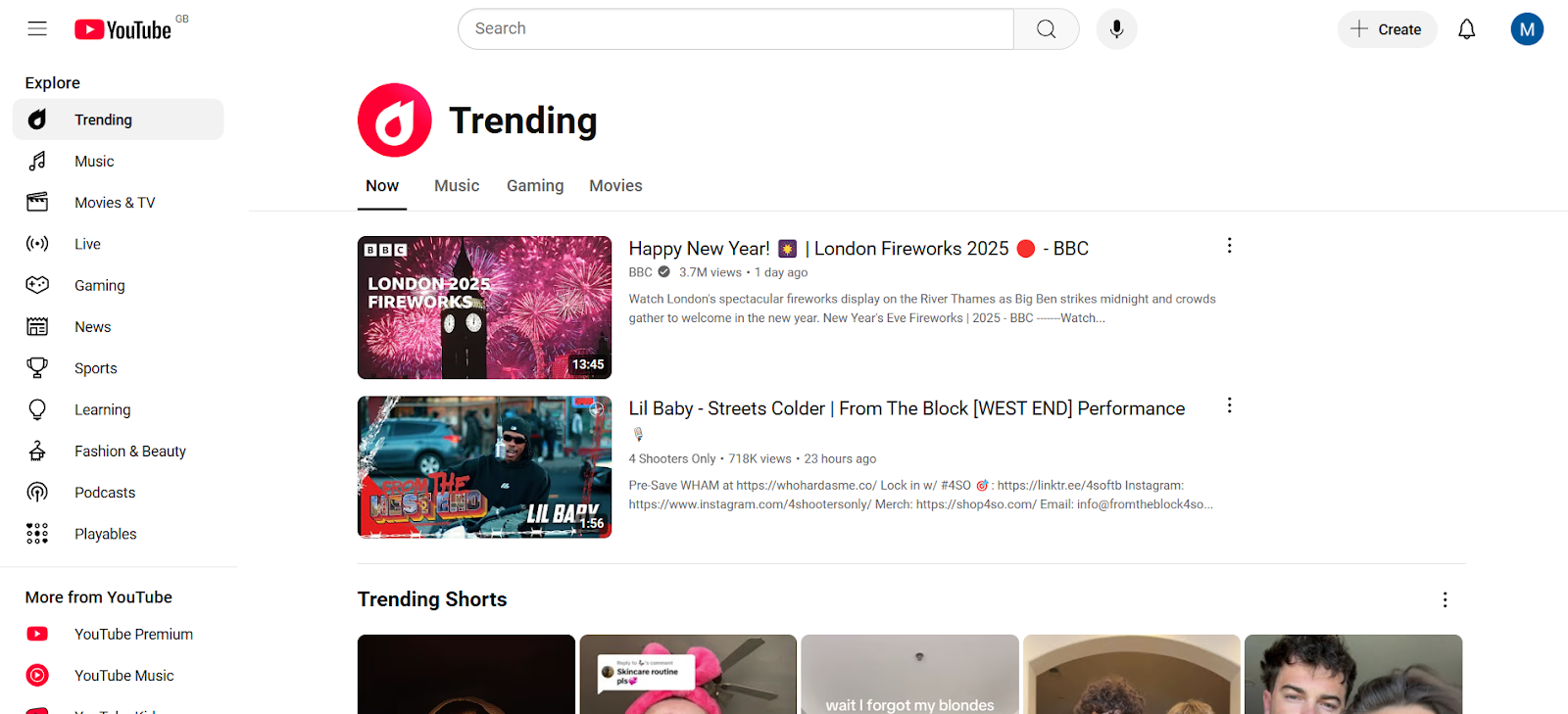The image size is (1568, 714).
Task: Open the notifications bell
Action: tap(1466, 29)
